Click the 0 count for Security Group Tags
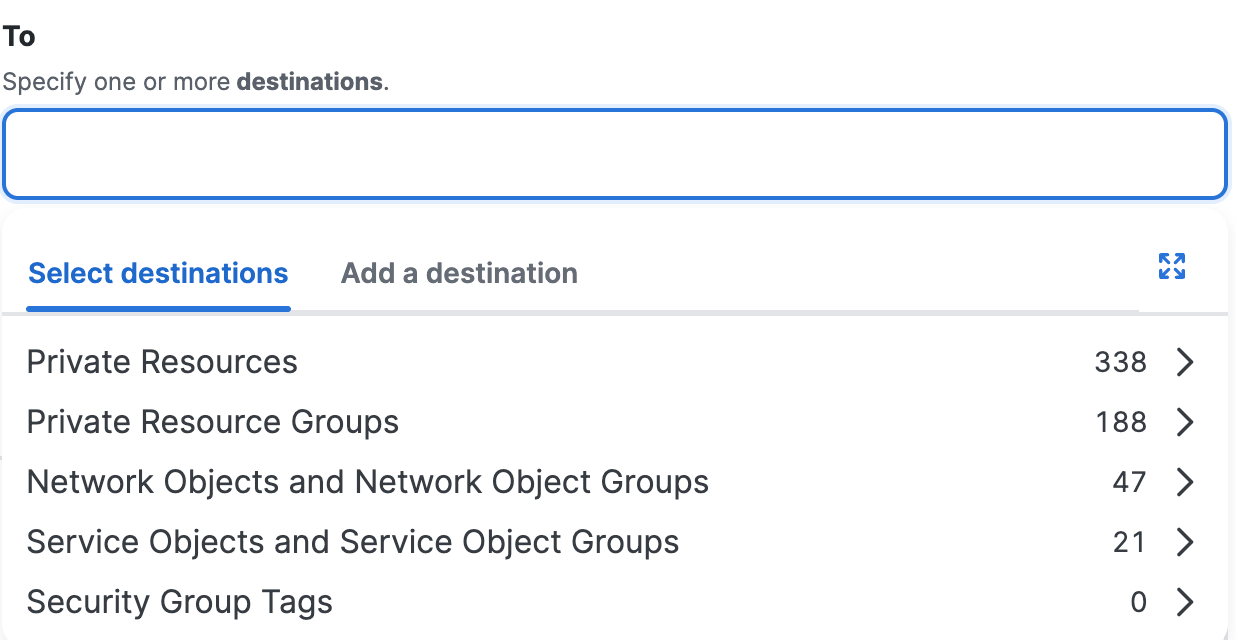 [x=1138, y=602]
